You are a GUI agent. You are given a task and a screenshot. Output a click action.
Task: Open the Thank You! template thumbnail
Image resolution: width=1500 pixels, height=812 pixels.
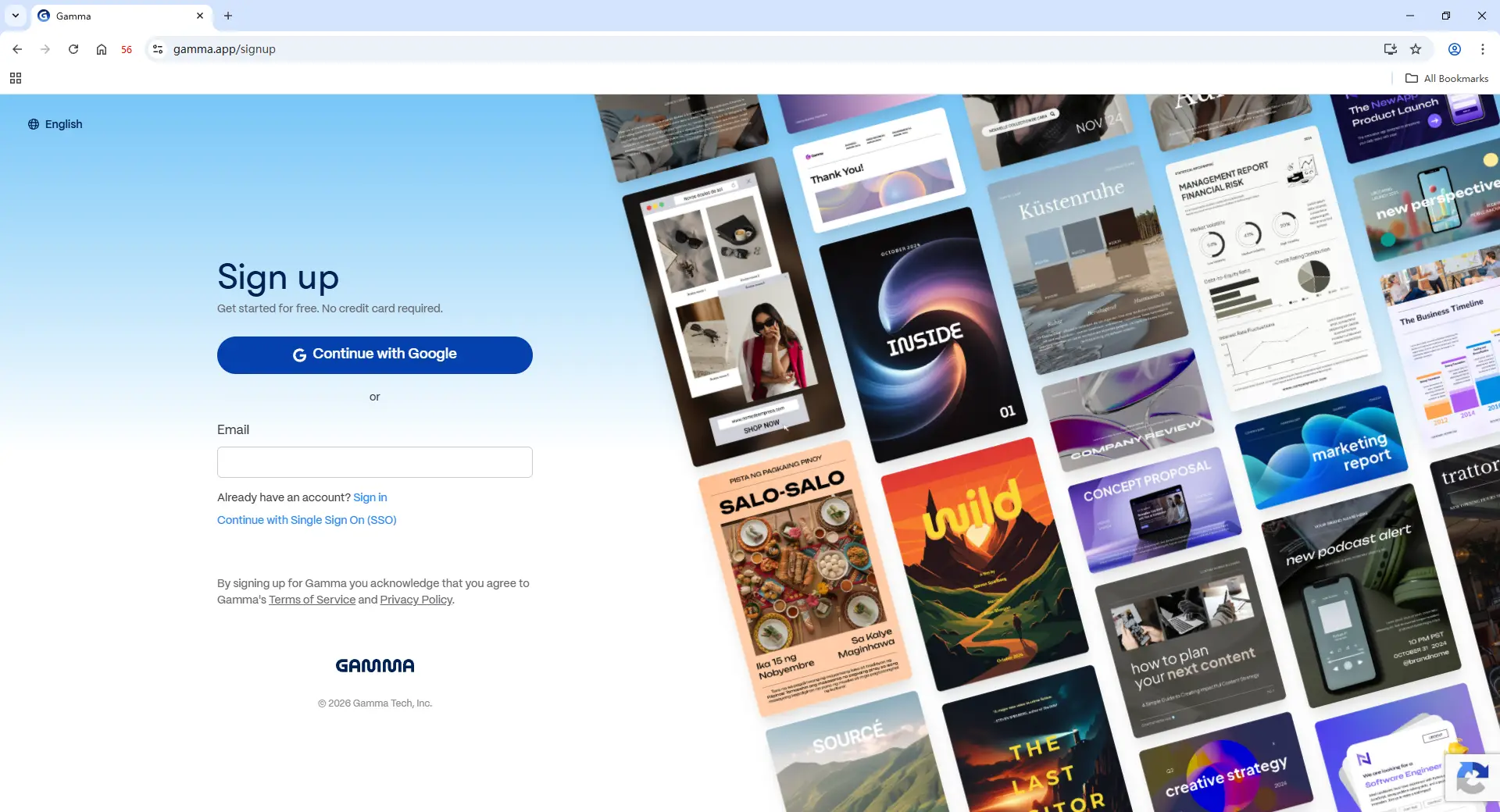pos(878,172)
